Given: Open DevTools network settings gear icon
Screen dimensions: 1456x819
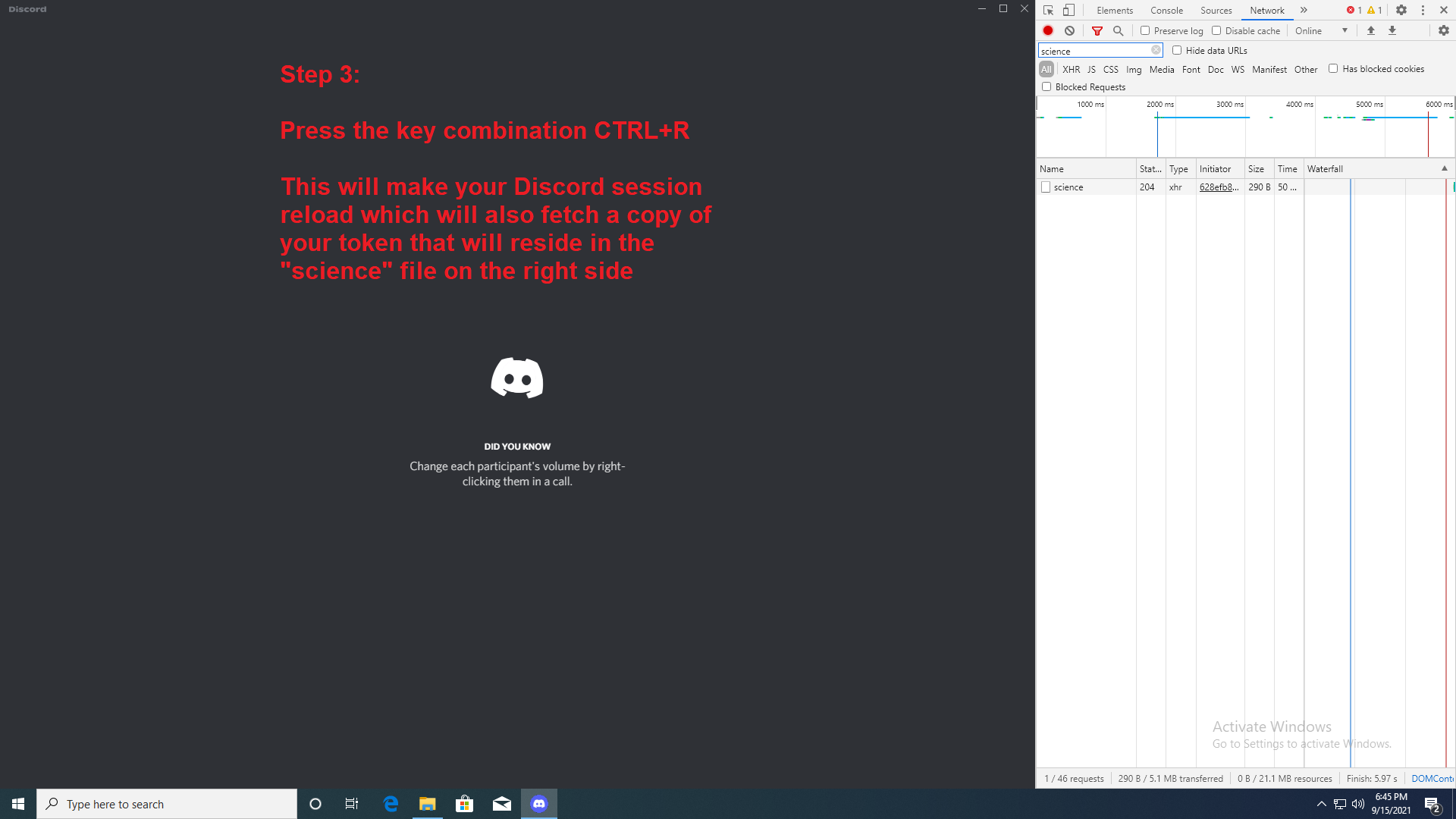Looking at the screenshot, I should point(1442,30).
